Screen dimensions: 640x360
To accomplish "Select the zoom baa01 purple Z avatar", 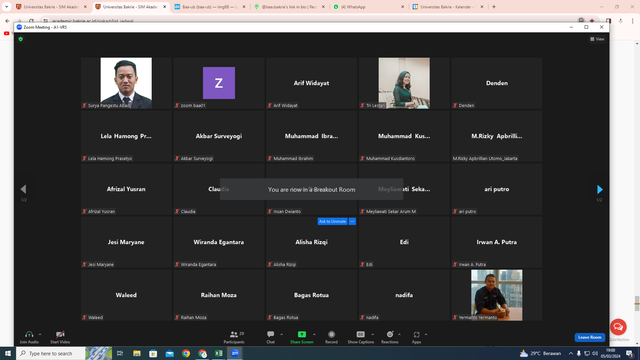I will point(219,83).
